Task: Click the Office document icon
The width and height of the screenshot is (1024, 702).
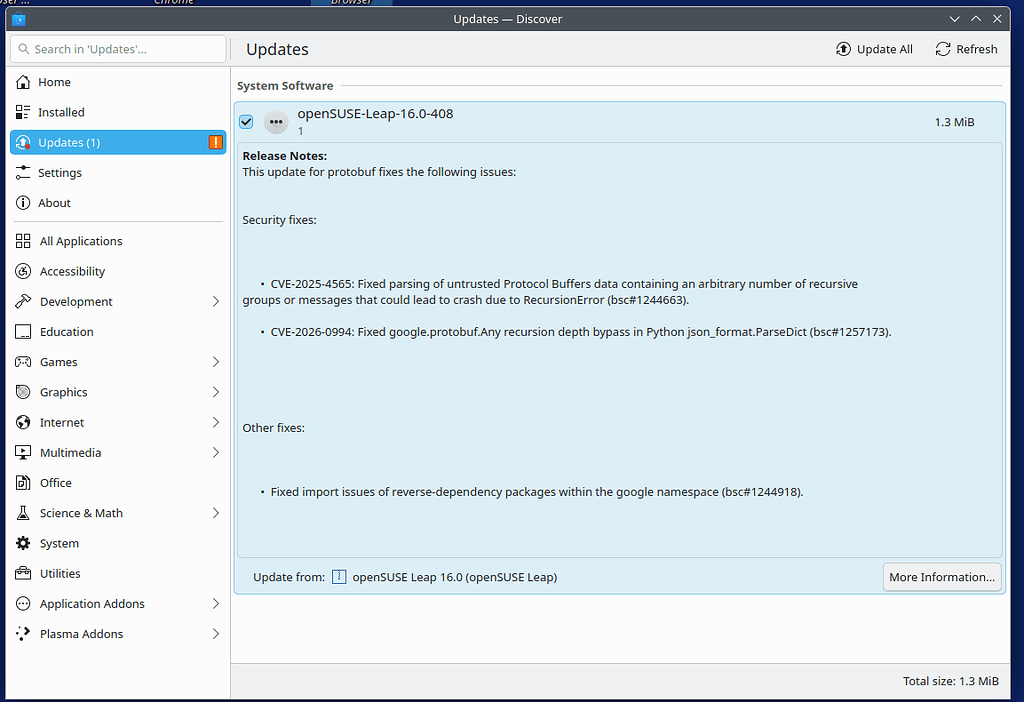Action: point(23,483)
